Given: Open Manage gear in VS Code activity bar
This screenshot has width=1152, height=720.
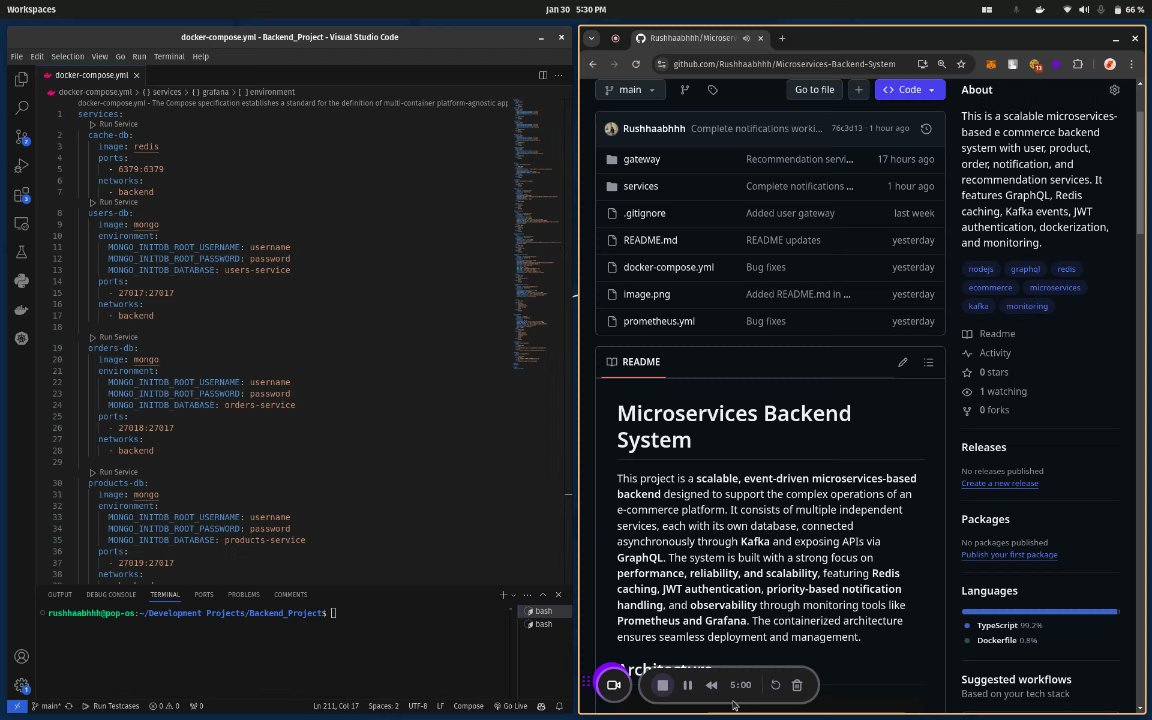Looking at the screenshot, I should (x=21, y=685).
